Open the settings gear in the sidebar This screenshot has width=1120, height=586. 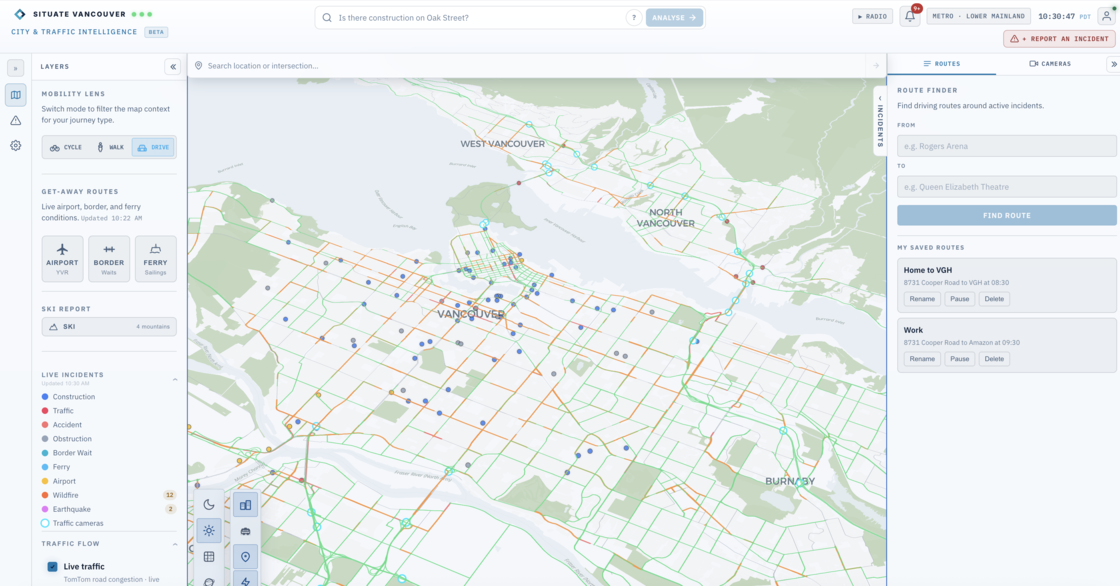16,145
